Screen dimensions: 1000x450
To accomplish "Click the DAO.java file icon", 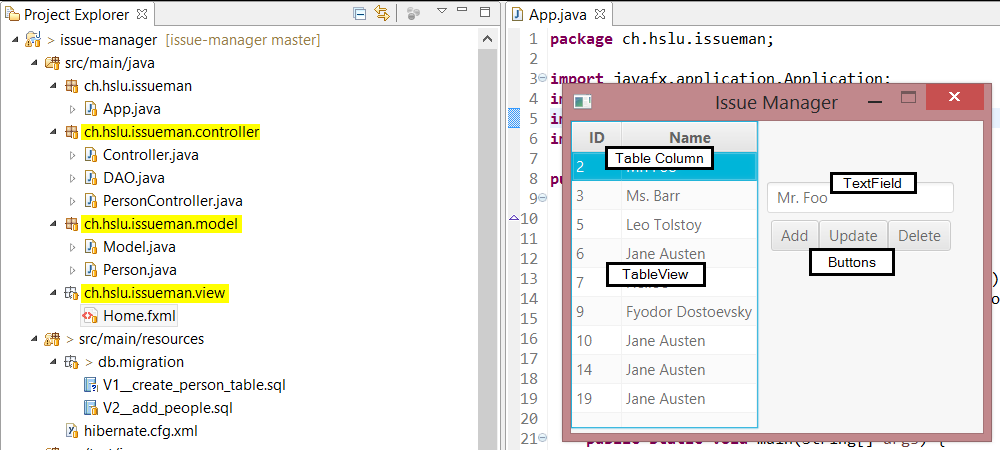I will [x=91, y=178].
